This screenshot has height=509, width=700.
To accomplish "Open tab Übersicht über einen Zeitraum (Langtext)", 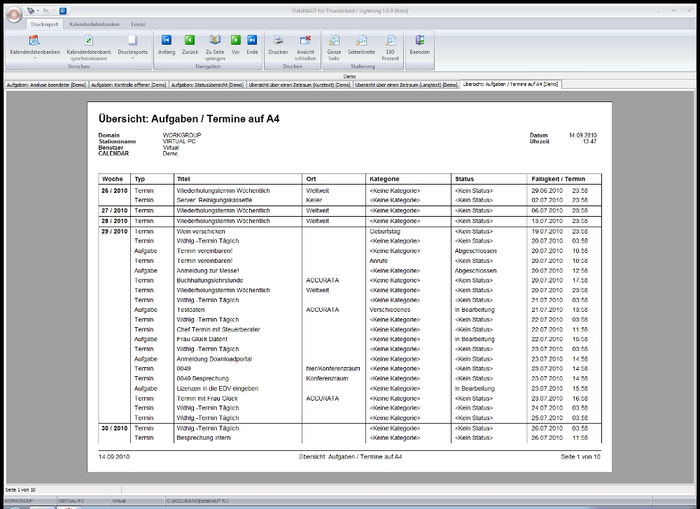I will pyautogui.click(x=407, y=85).
